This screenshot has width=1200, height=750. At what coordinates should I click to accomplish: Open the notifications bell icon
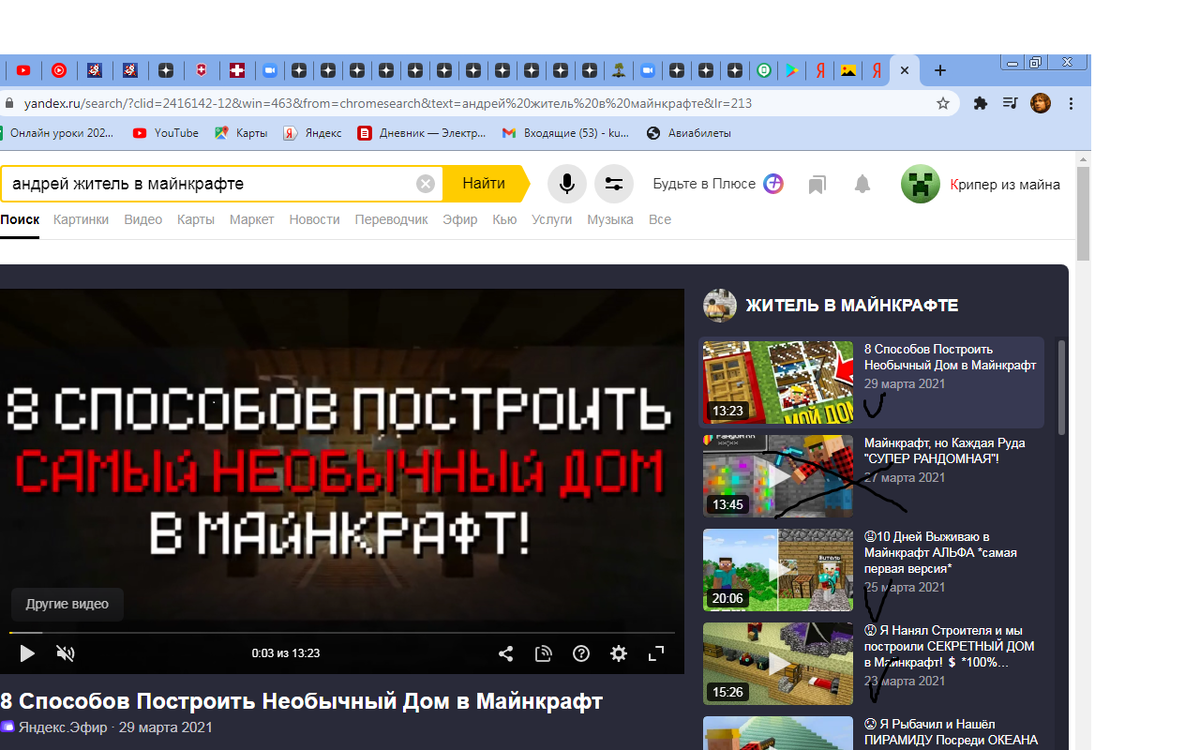pyautogui.click(x=862, y=184)
